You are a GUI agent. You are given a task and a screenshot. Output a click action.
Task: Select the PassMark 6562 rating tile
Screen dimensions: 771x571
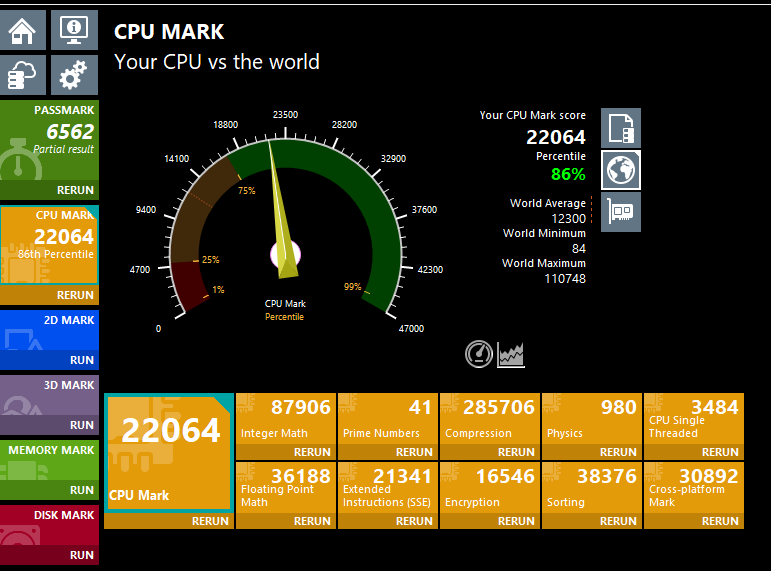tap(49, 140)
